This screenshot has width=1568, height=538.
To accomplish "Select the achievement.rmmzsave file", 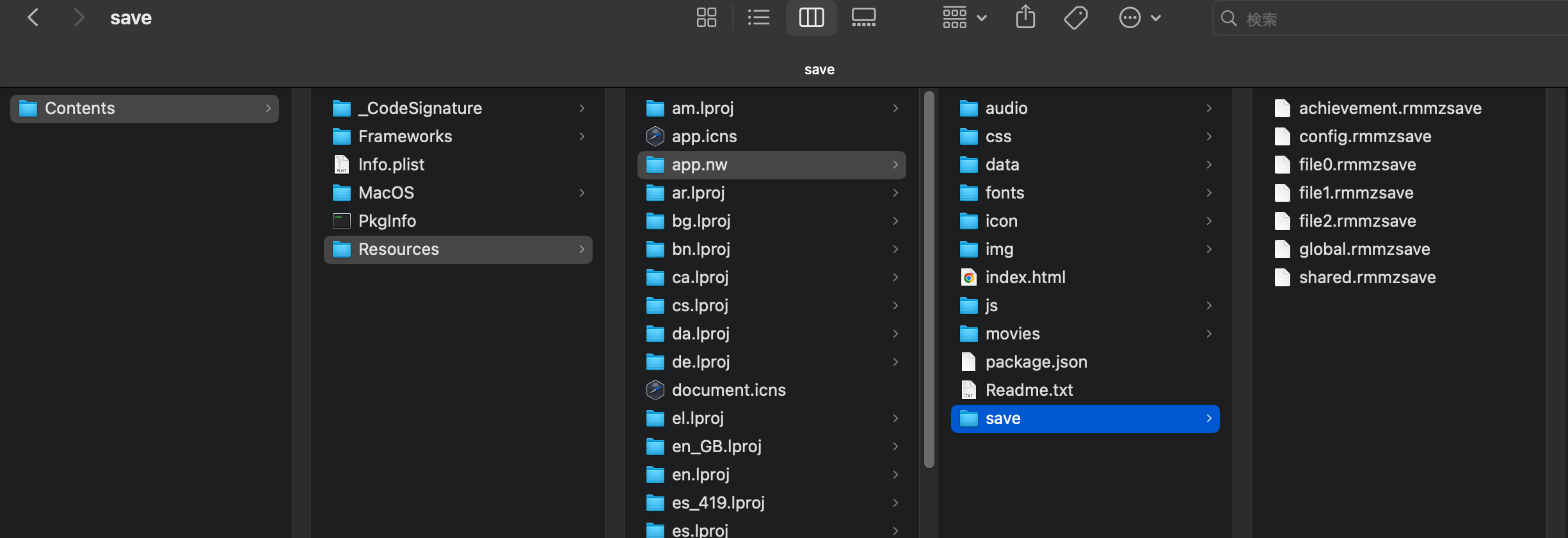I will 1389,108.
